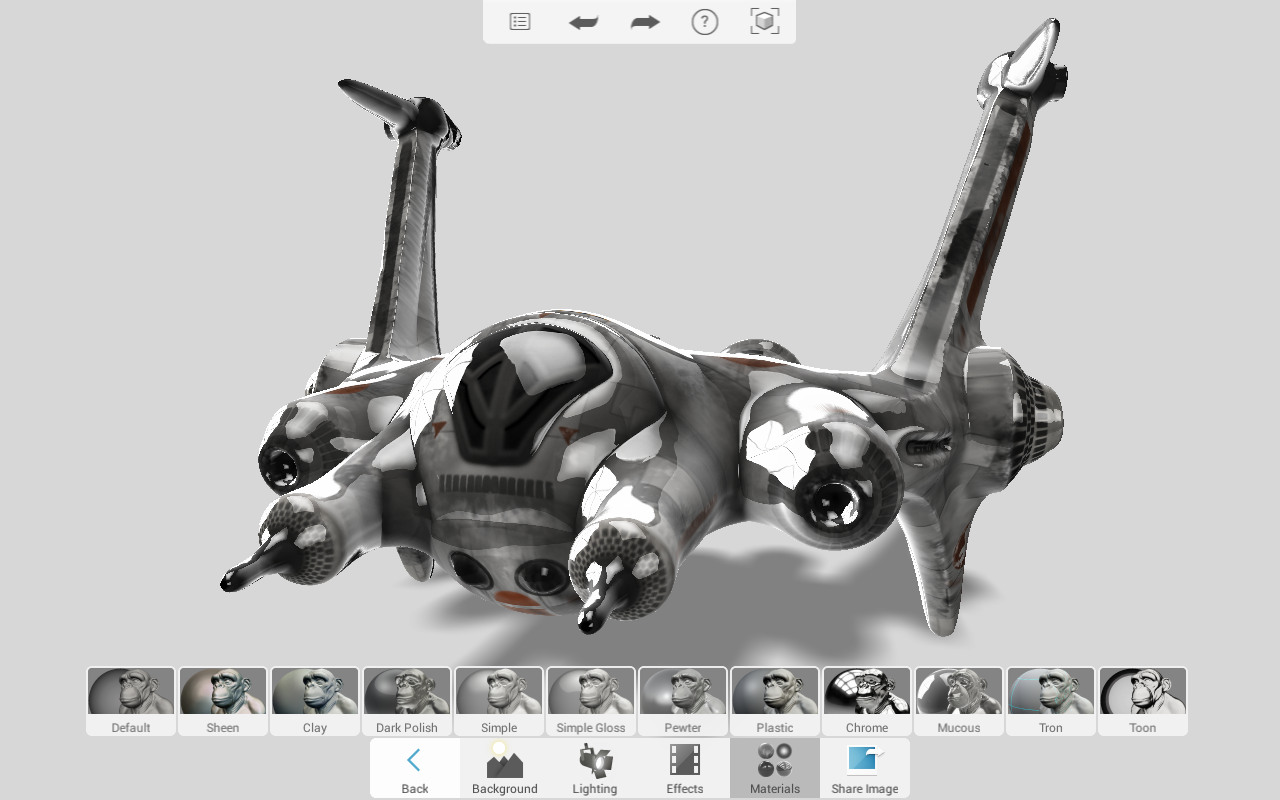Reset the camera view with the cube icon
This screenshot has width=1280, height=800.
click(764, 21)
